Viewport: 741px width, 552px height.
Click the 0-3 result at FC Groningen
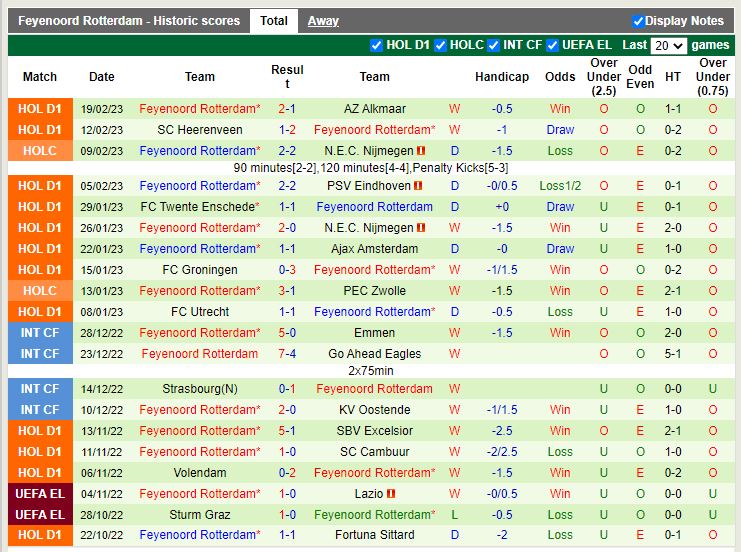pyautogui.click(x=287, y=270)
